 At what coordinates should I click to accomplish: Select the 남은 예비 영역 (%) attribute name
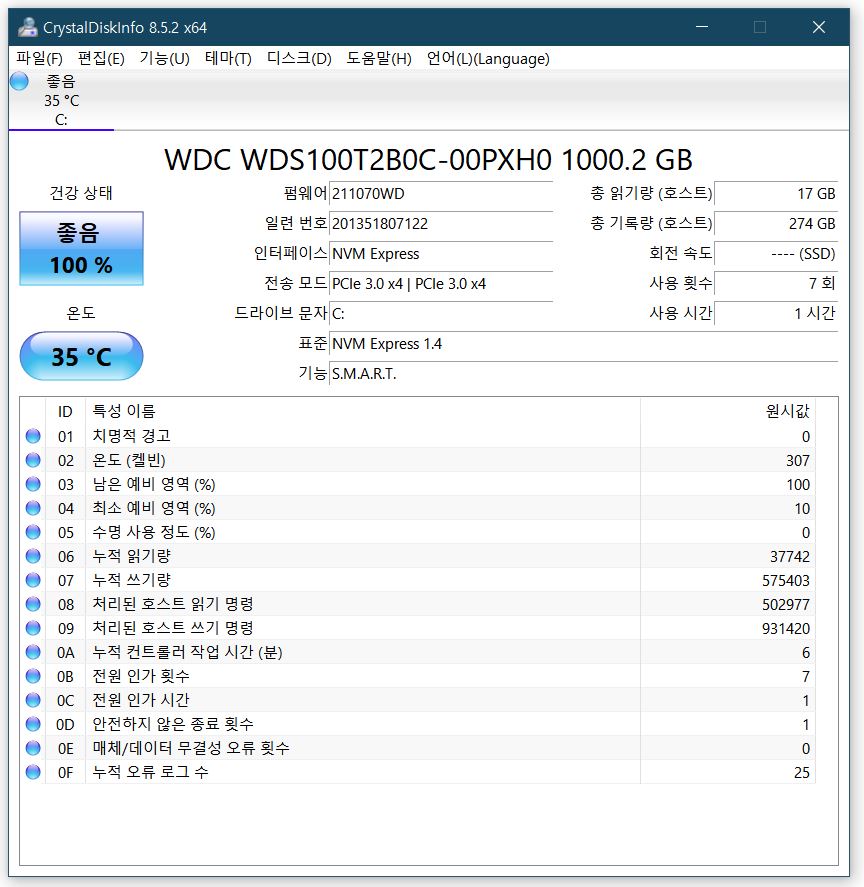[154, 484]
